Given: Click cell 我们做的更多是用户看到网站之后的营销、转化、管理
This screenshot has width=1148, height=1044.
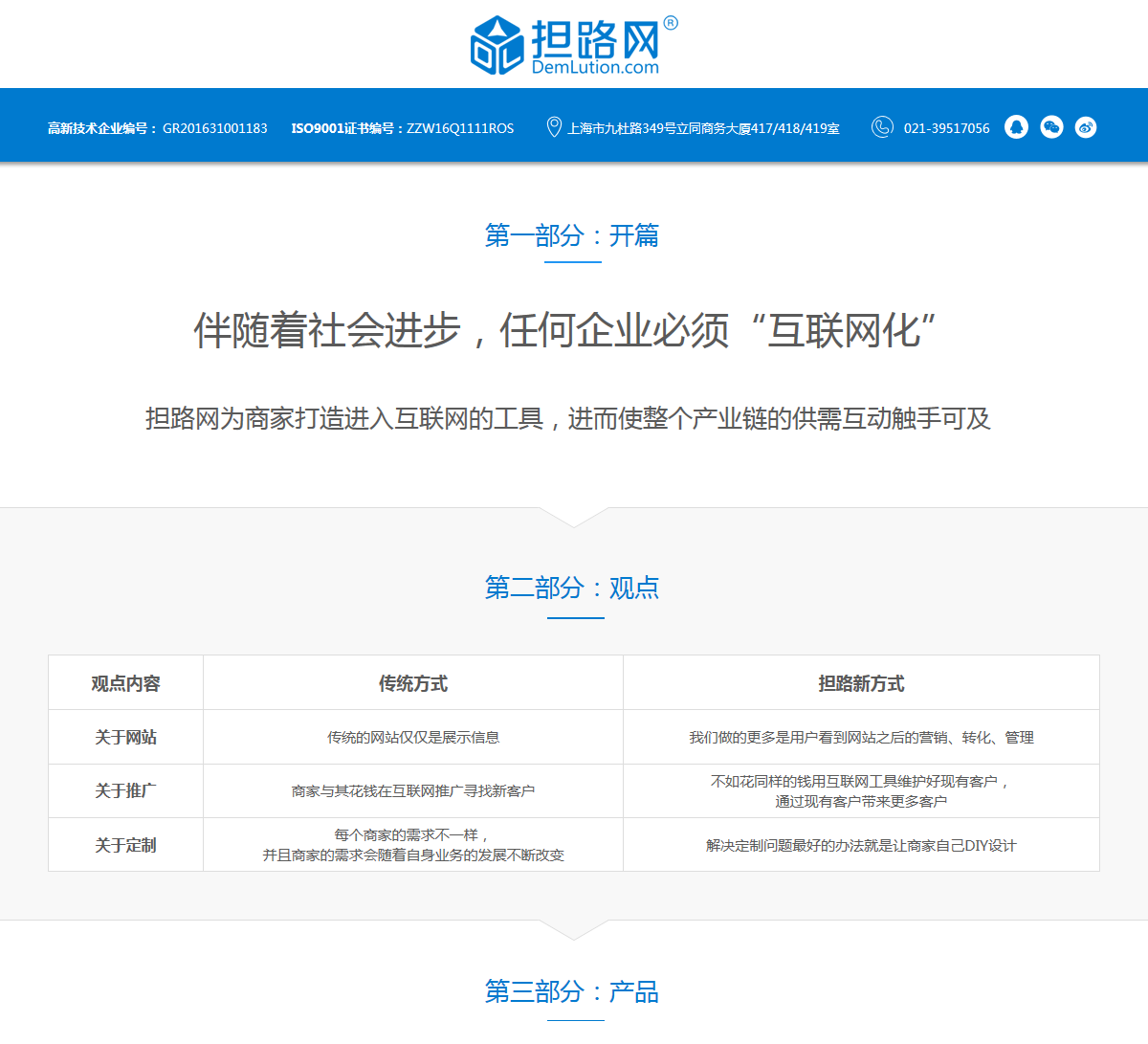Looking at the screenshot, I should tap(861, 738).
